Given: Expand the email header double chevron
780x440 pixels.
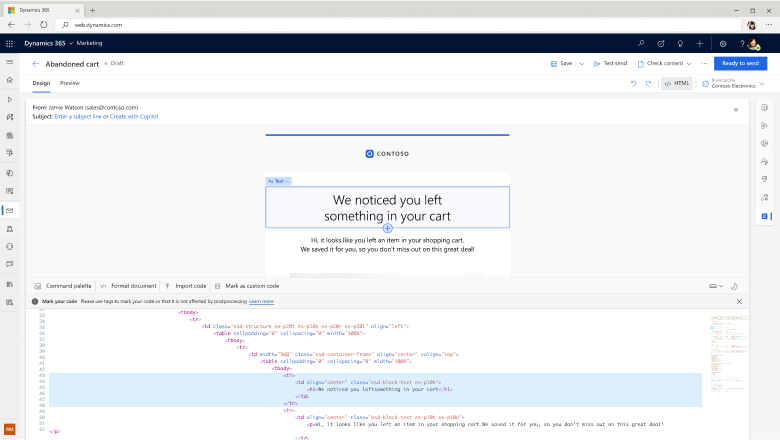Looking at the screenshot, I should tap(736, 110).
